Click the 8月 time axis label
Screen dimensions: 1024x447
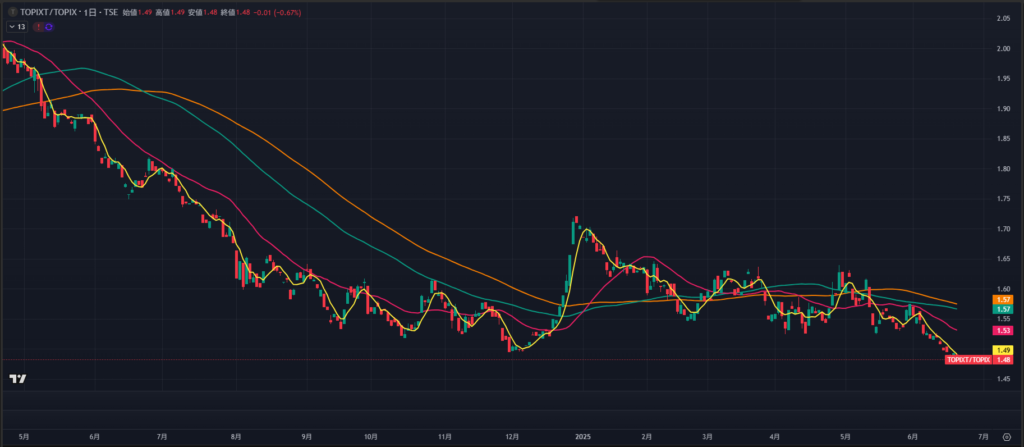pyautogui.click(x=236, y=437)
